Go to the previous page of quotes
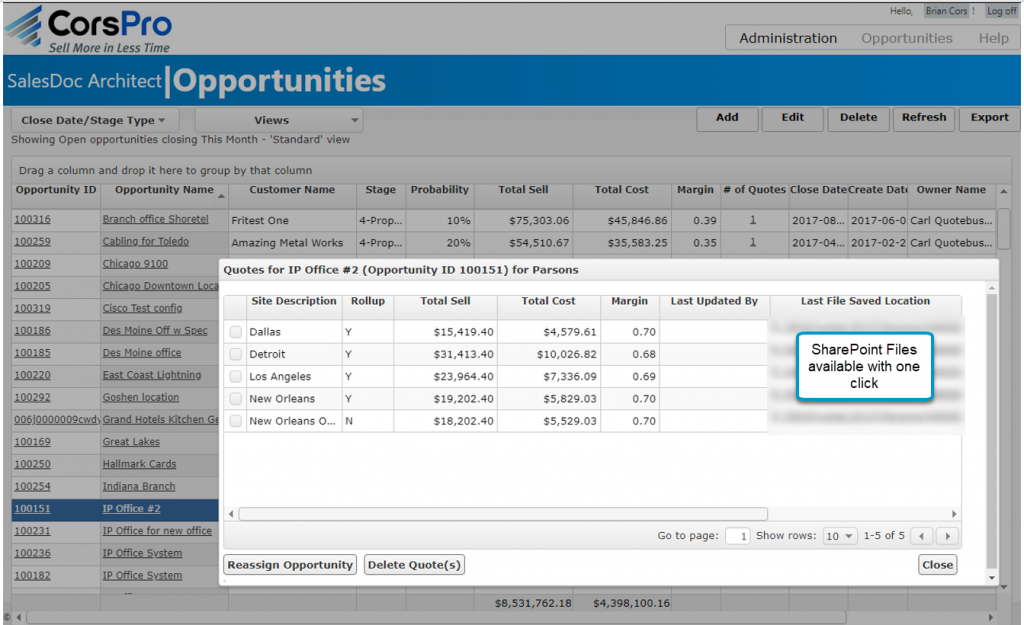 point(922,535)
